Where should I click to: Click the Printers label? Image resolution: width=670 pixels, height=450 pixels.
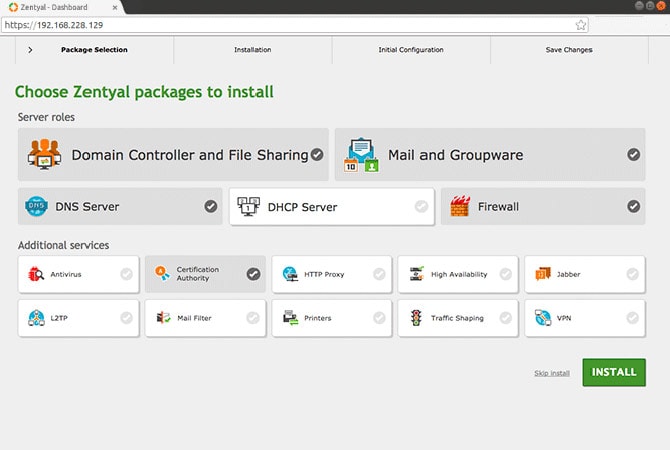click(317, 318)
